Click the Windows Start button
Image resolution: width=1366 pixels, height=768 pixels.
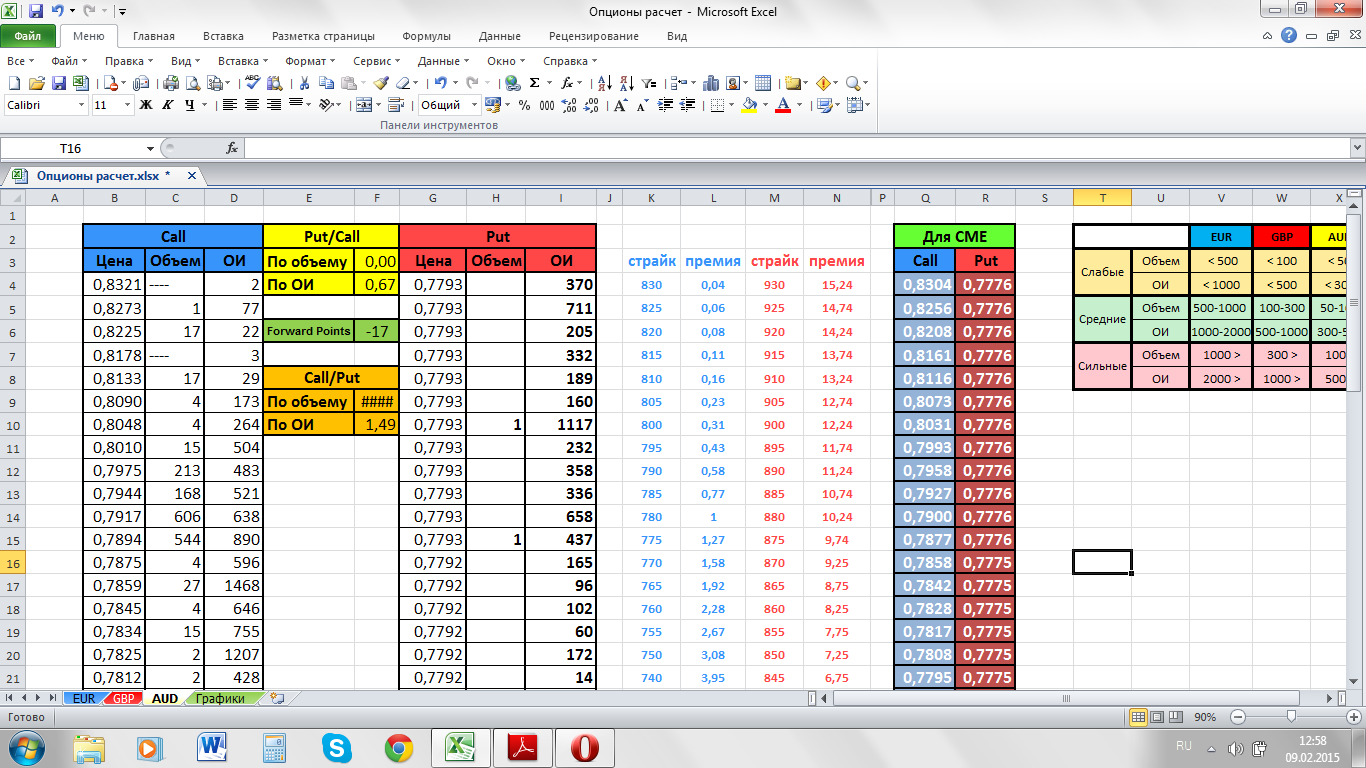coord(25,747)
